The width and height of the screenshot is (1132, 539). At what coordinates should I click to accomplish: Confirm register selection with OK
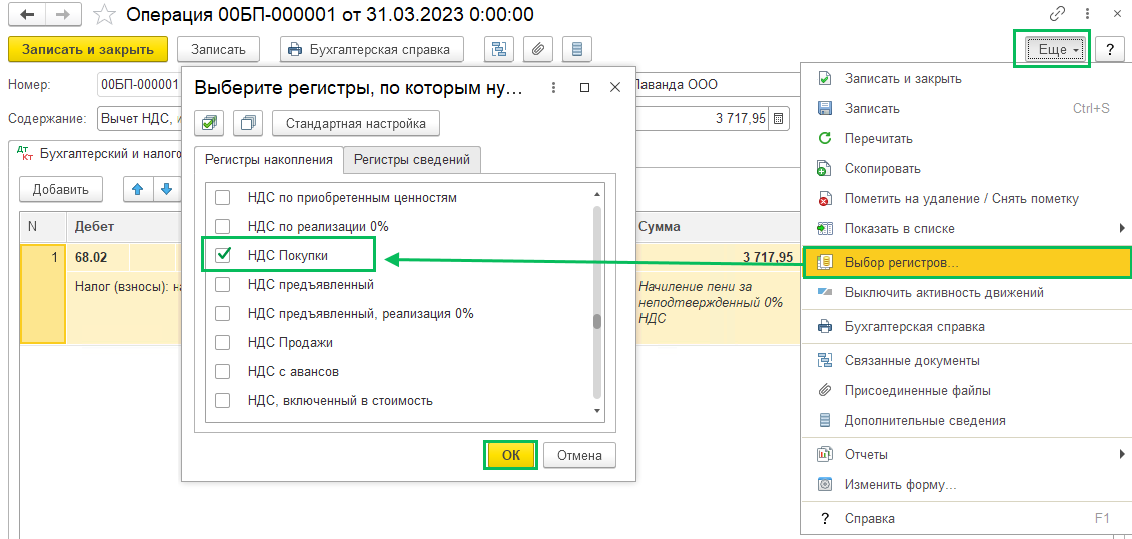point(511,455)
